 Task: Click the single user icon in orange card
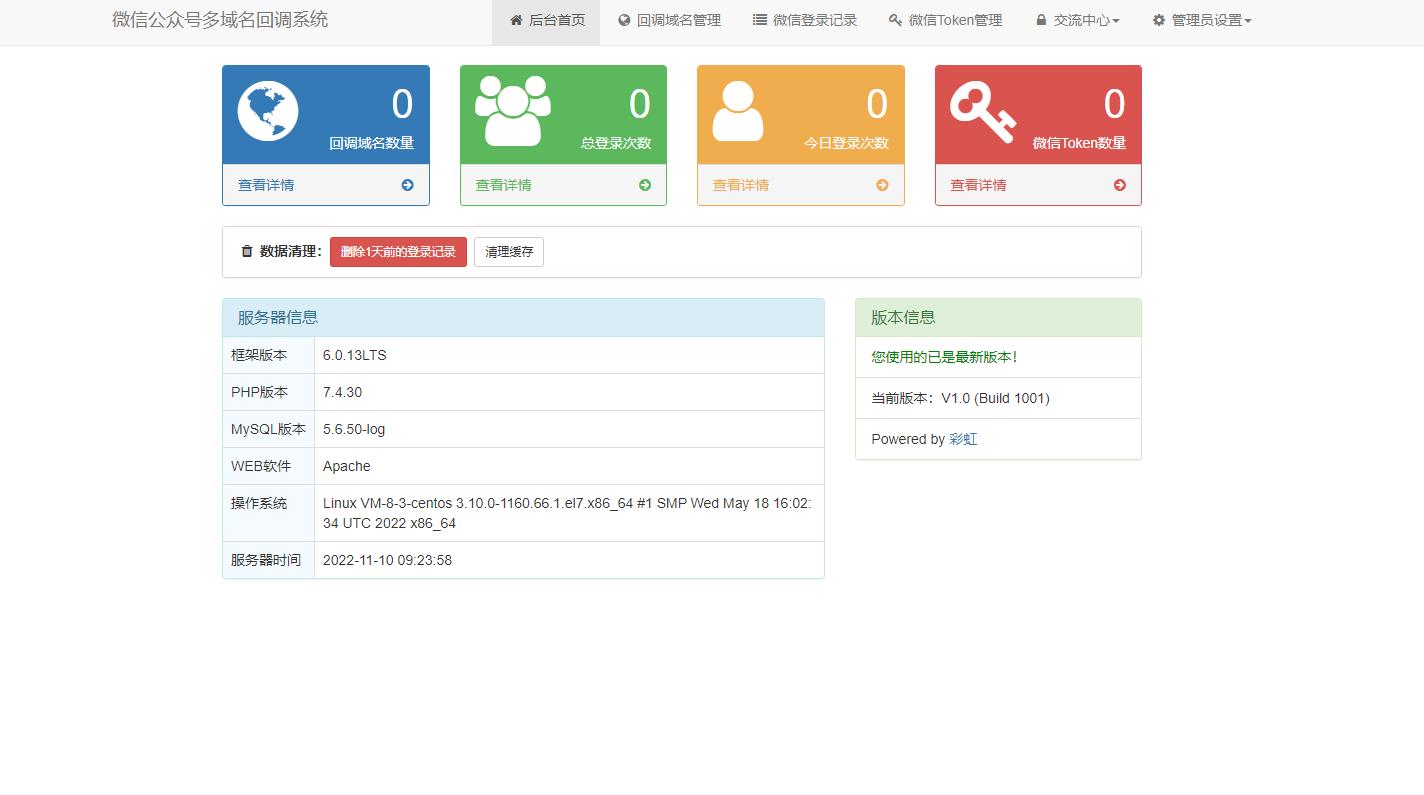click(x=738, y=111)
